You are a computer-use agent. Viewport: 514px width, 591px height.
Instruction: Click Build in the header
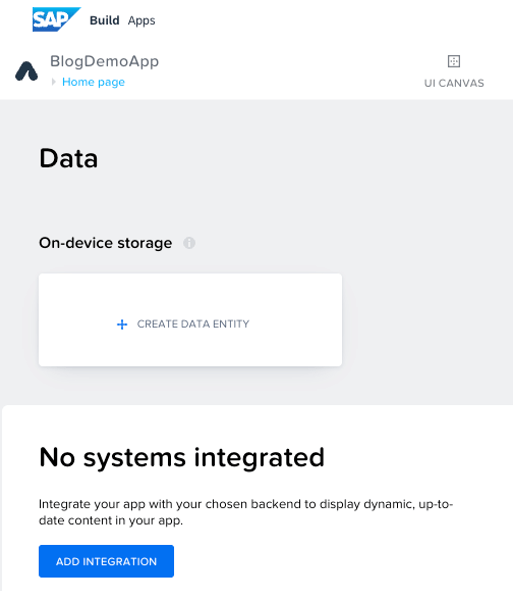pyautogui.click(x=104, y=20)
